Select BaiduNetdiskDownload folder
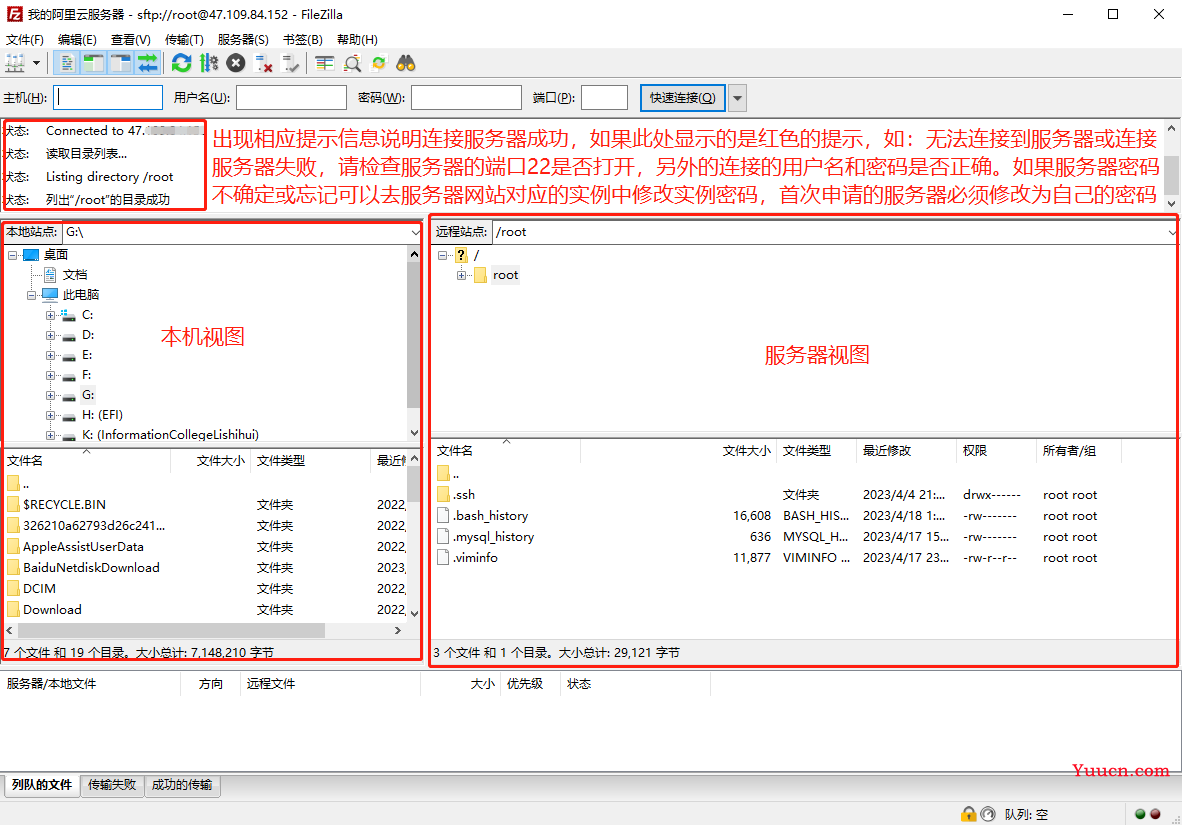 point(91,568)
